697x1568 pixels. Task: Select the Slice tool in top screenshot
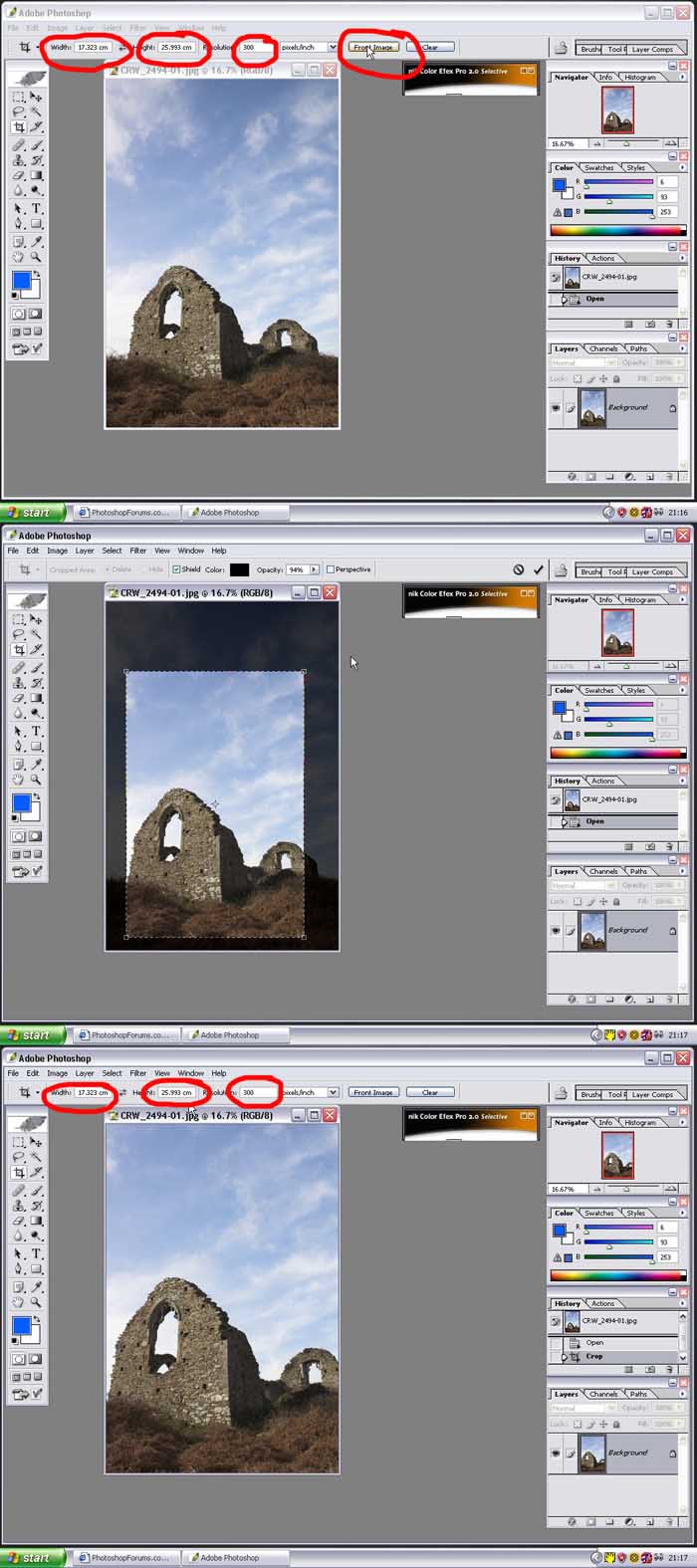point(36,127)
